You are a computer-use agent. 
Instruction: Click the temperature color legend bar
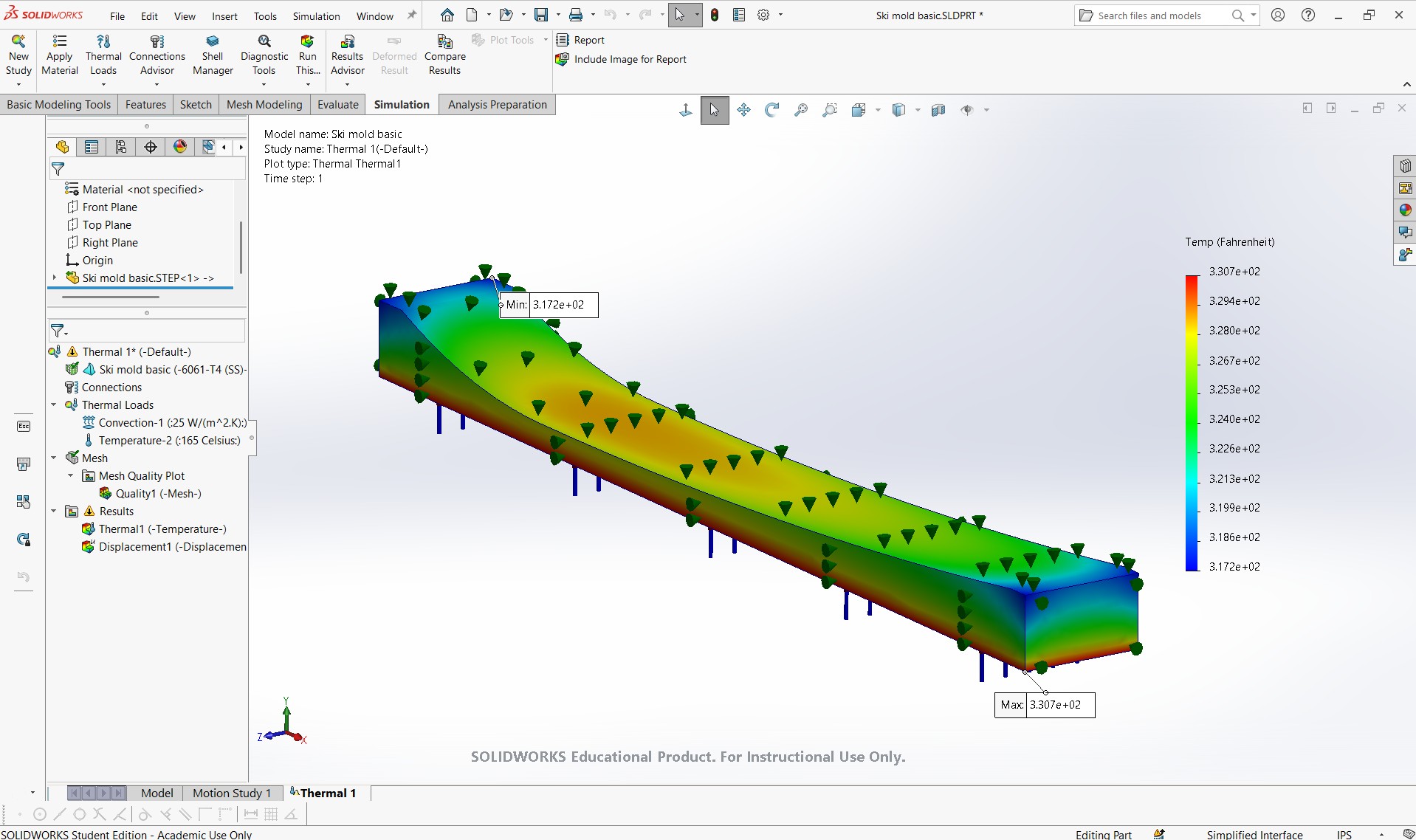(1192, 422)
